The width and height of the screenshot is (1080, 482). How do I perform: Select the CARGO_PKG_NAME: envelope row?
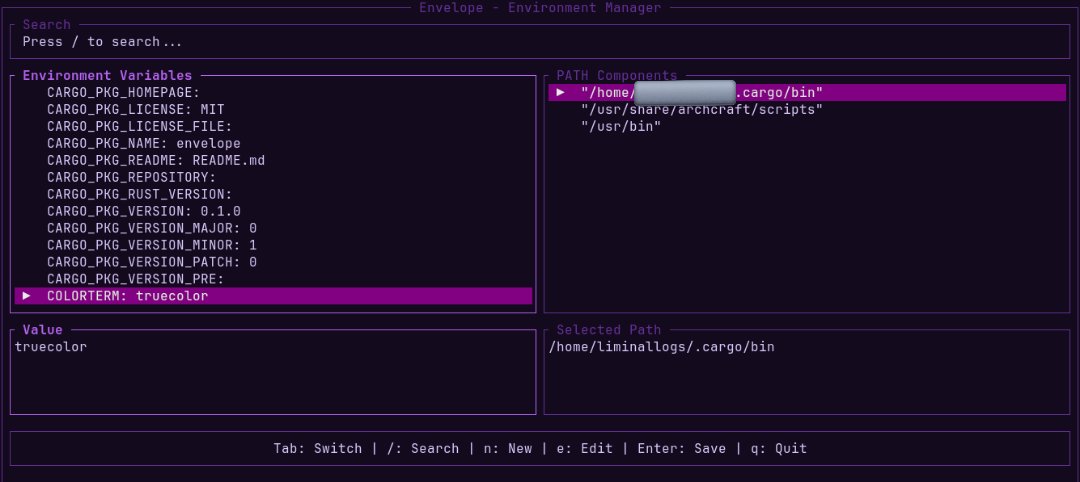(273, 143)
